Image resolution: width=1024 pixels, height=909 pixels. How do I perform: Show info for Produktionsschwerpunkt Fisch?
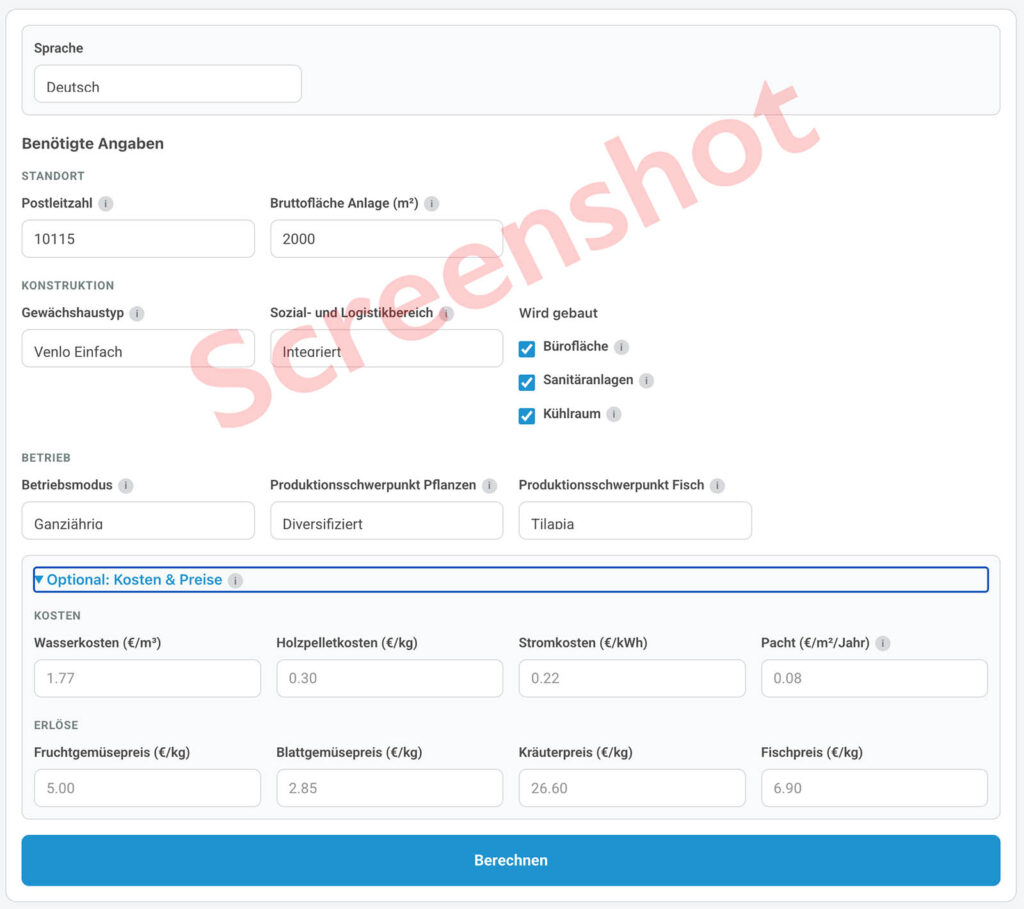coord(717,486)
